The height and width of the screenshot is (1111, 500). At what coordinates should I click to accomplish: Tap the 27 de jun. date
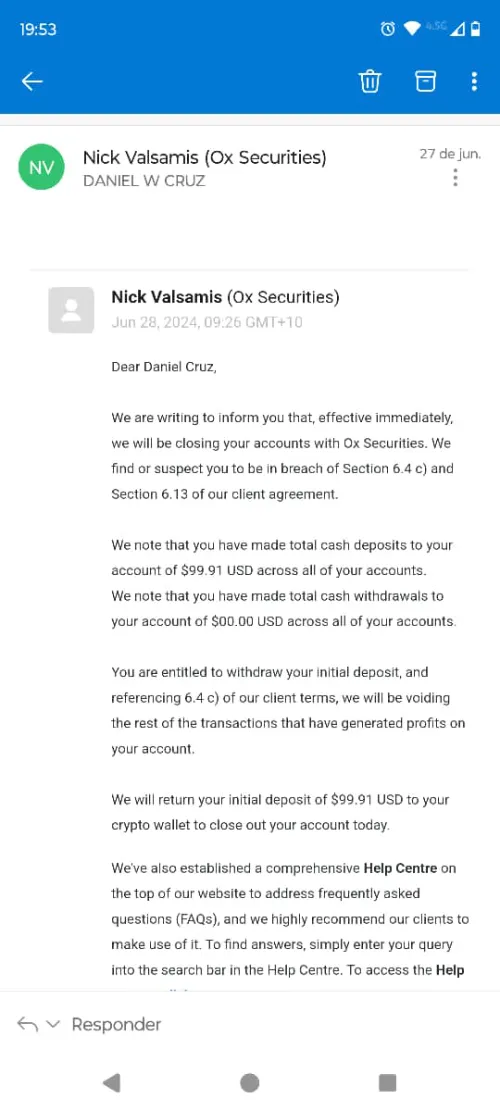[450, 154]
